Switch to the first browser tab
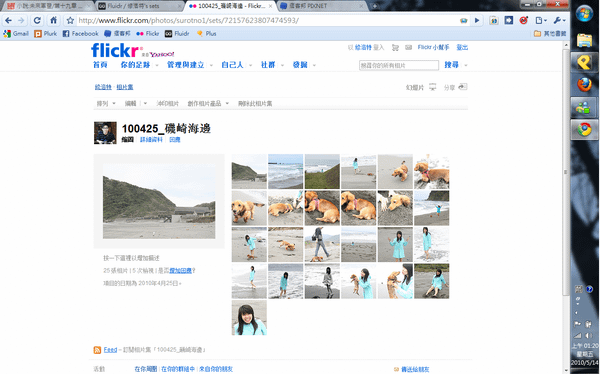 [x=48, y=6]
